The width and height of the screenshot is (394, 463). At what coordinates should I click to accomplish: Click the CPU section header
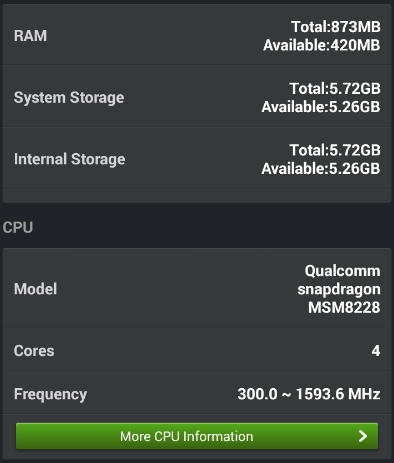tap(18, 227)
